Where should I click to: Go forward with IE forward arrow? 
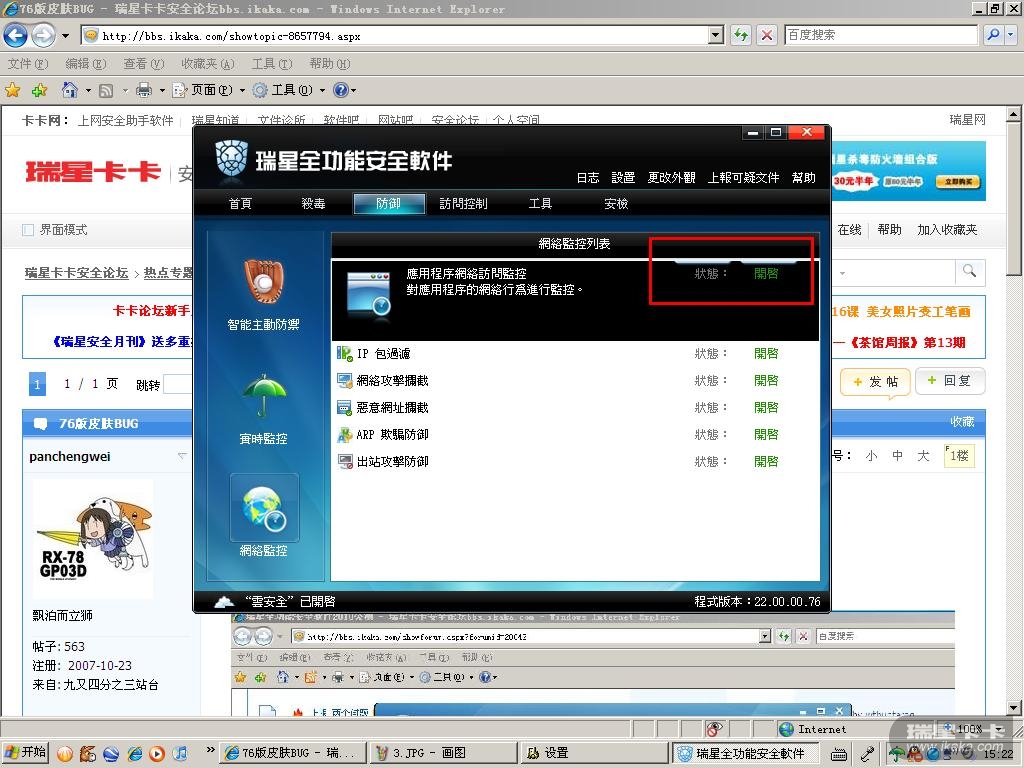click(43, 35)
